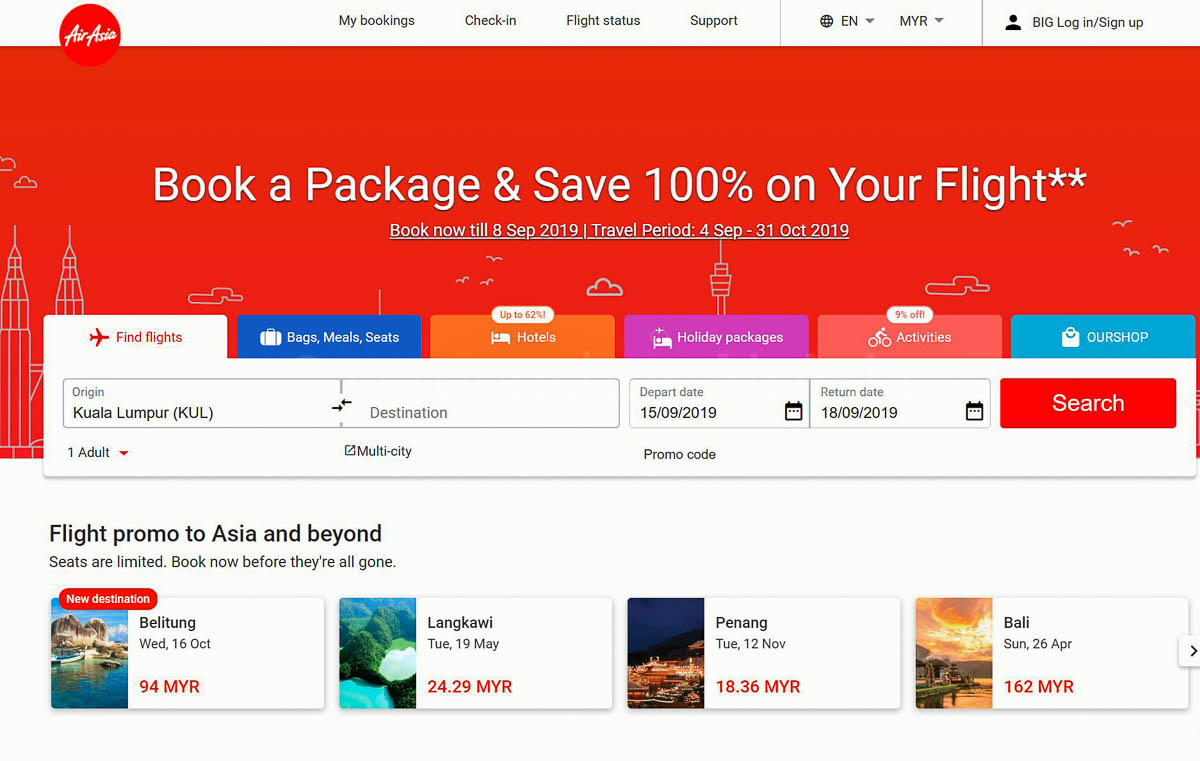The height and width of the screenshot is (761, 1200).
Task: Click the Origin field Kuala Lumpur
Action: pos(202,403)
